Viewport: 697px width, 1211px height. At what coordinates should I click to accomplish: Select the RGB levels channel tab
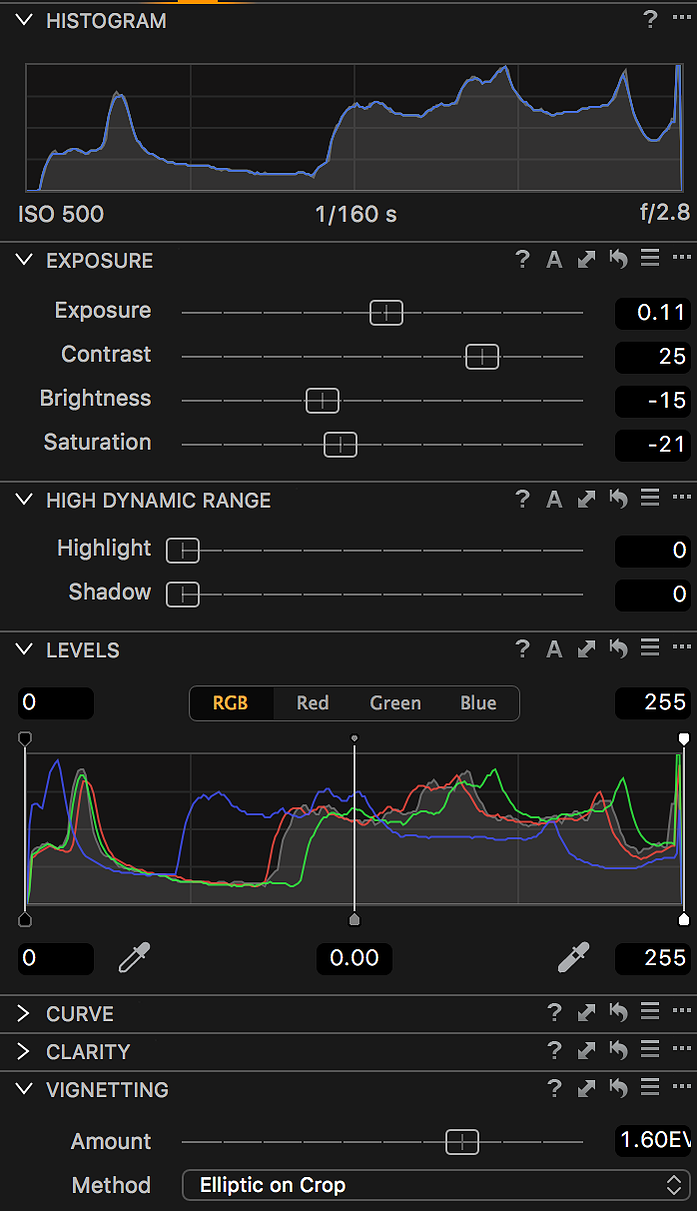(x=230, y=703)
